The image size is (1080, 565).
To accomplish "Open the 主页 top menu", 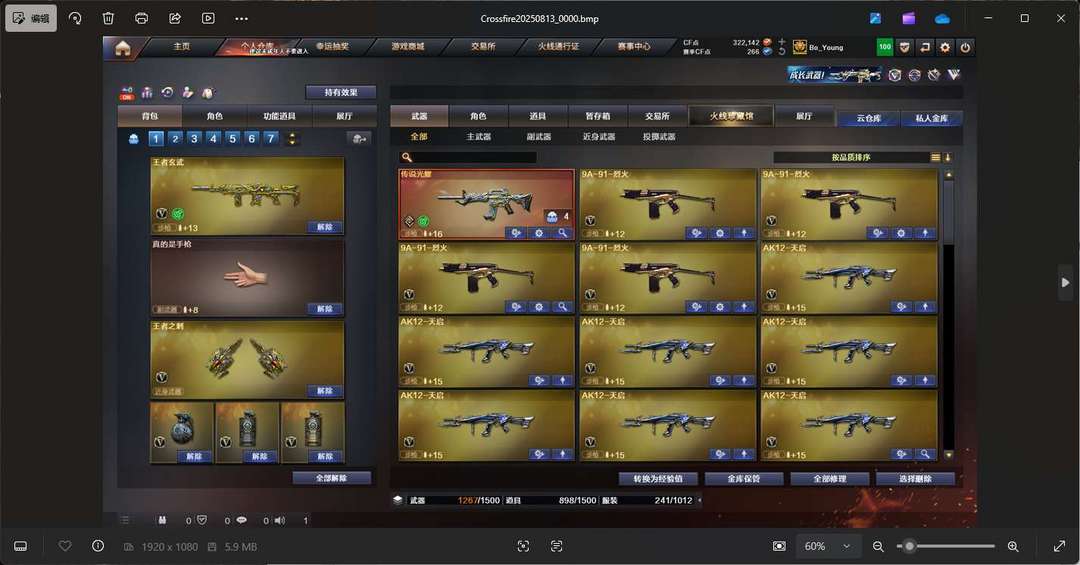I will tap(182, 46).
